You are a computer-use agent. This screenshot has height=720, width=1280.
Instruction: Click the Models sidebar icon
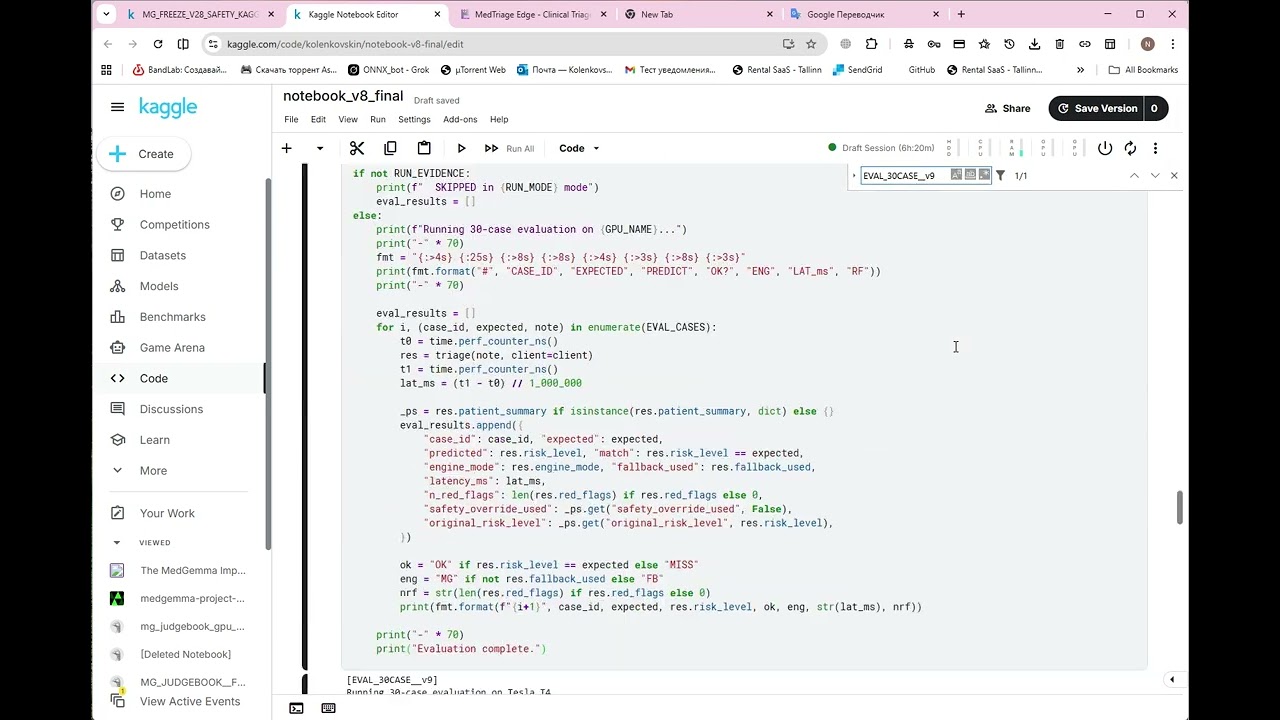click(118, 286)
